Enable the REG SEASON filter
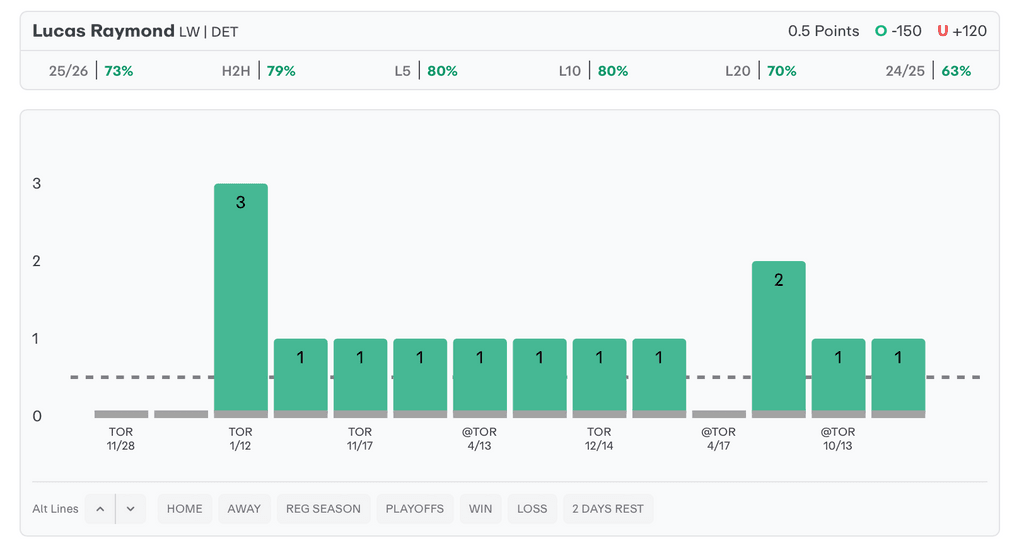Viewport: 1024px width, 555px height. pyautogui.click(x=323, y=509)
